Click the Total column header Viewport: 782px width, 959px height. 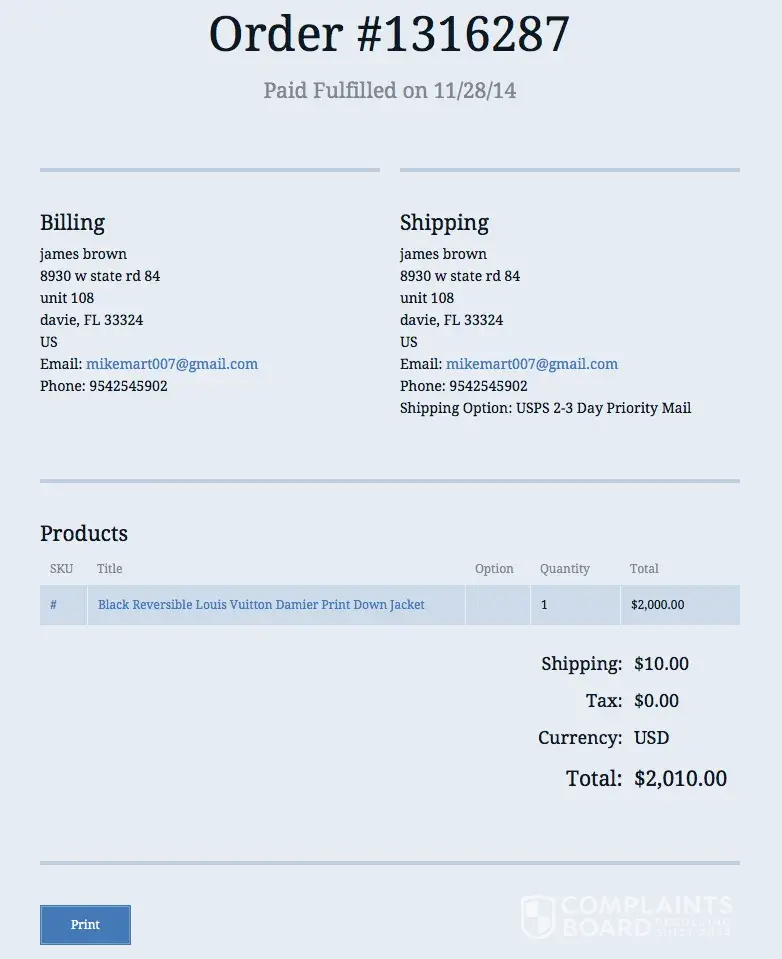(x=644, y=569)
